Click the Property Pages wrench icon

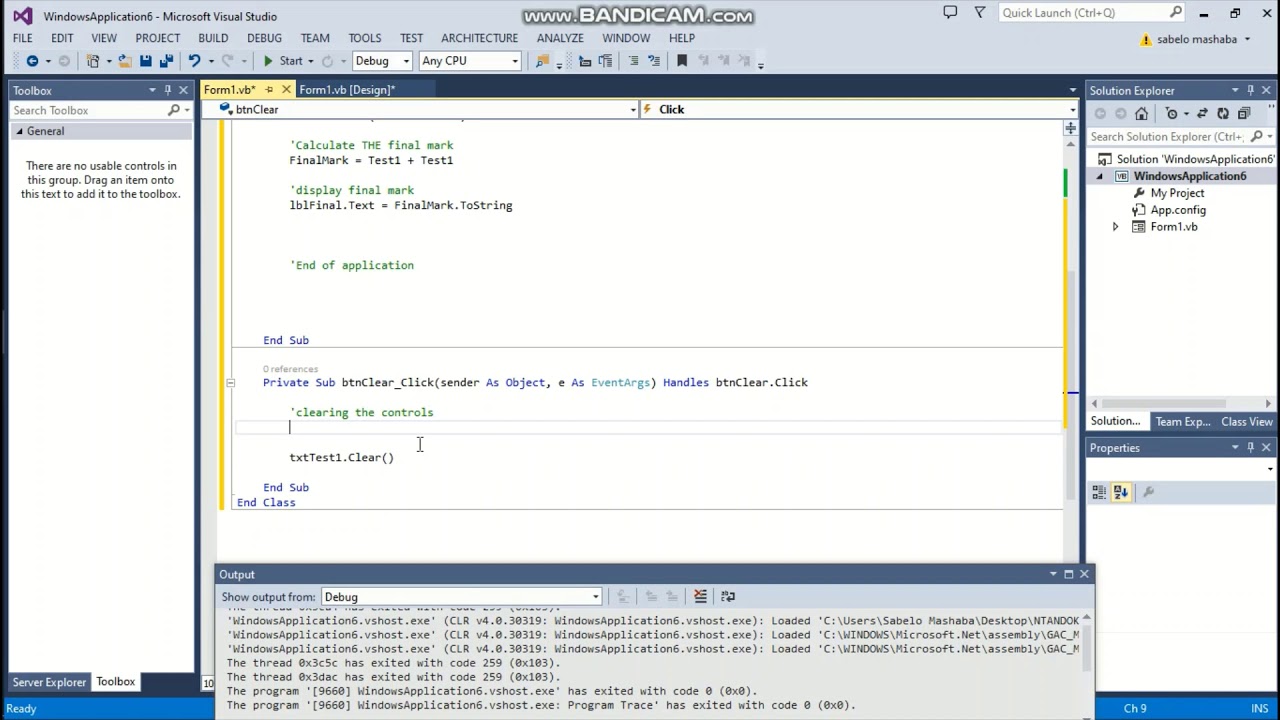click(1148, 491)
